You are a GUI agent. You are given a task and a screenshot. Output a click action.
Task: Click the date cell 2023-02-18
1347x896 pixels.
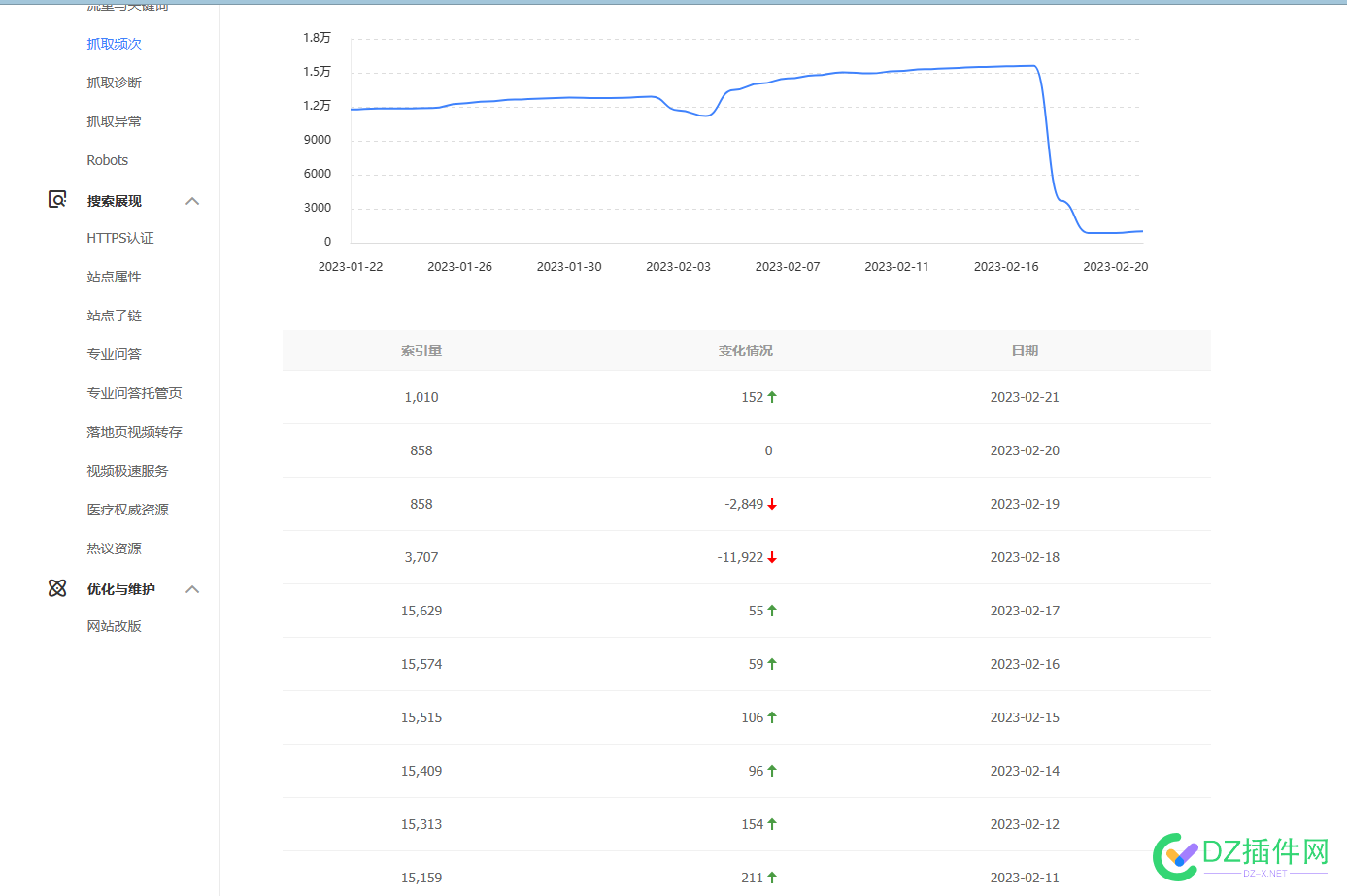coord(1025,557)
